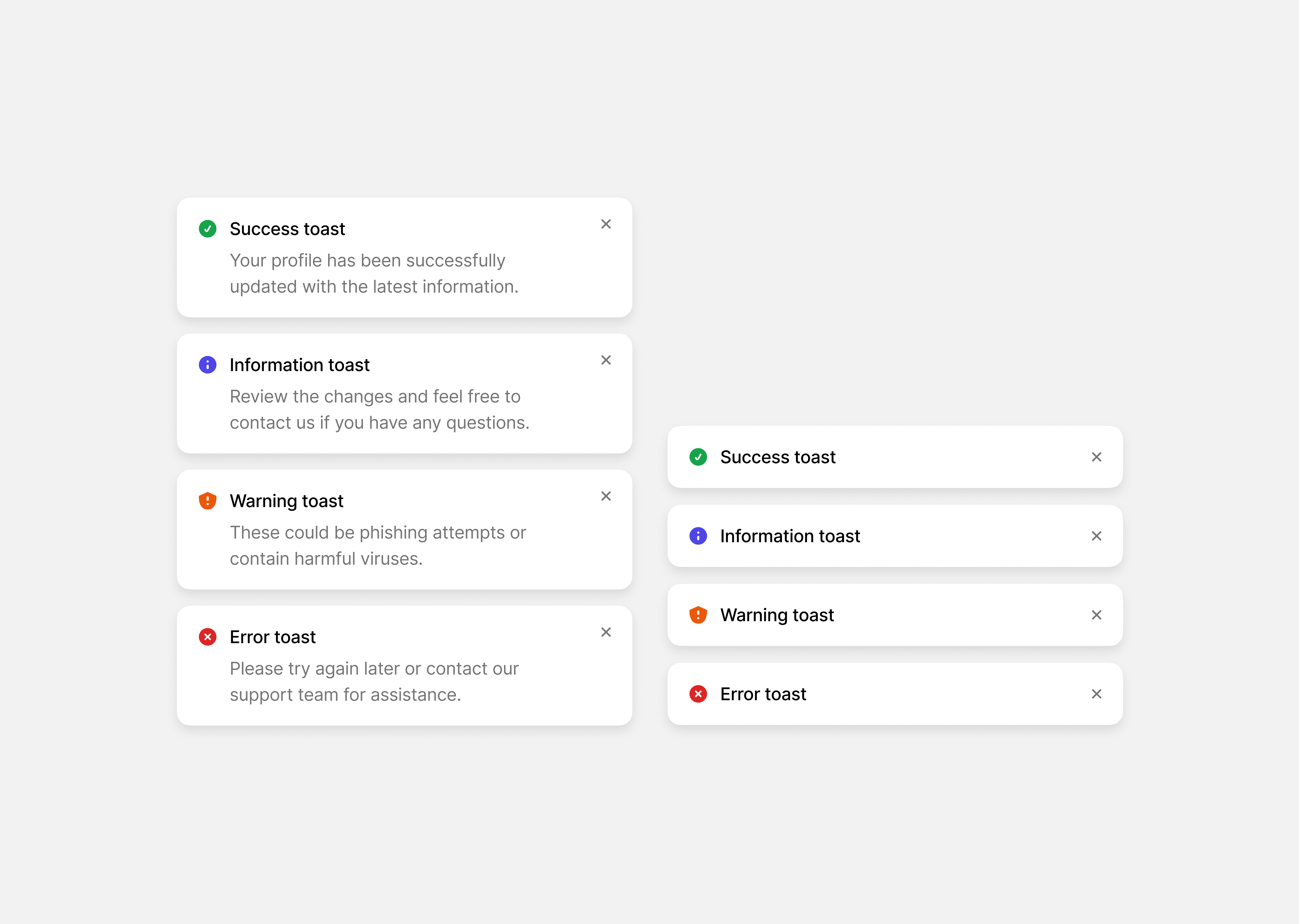Click green checkmark icon in compact Success toast
The image size is (1299, 924).
(698, 457)
